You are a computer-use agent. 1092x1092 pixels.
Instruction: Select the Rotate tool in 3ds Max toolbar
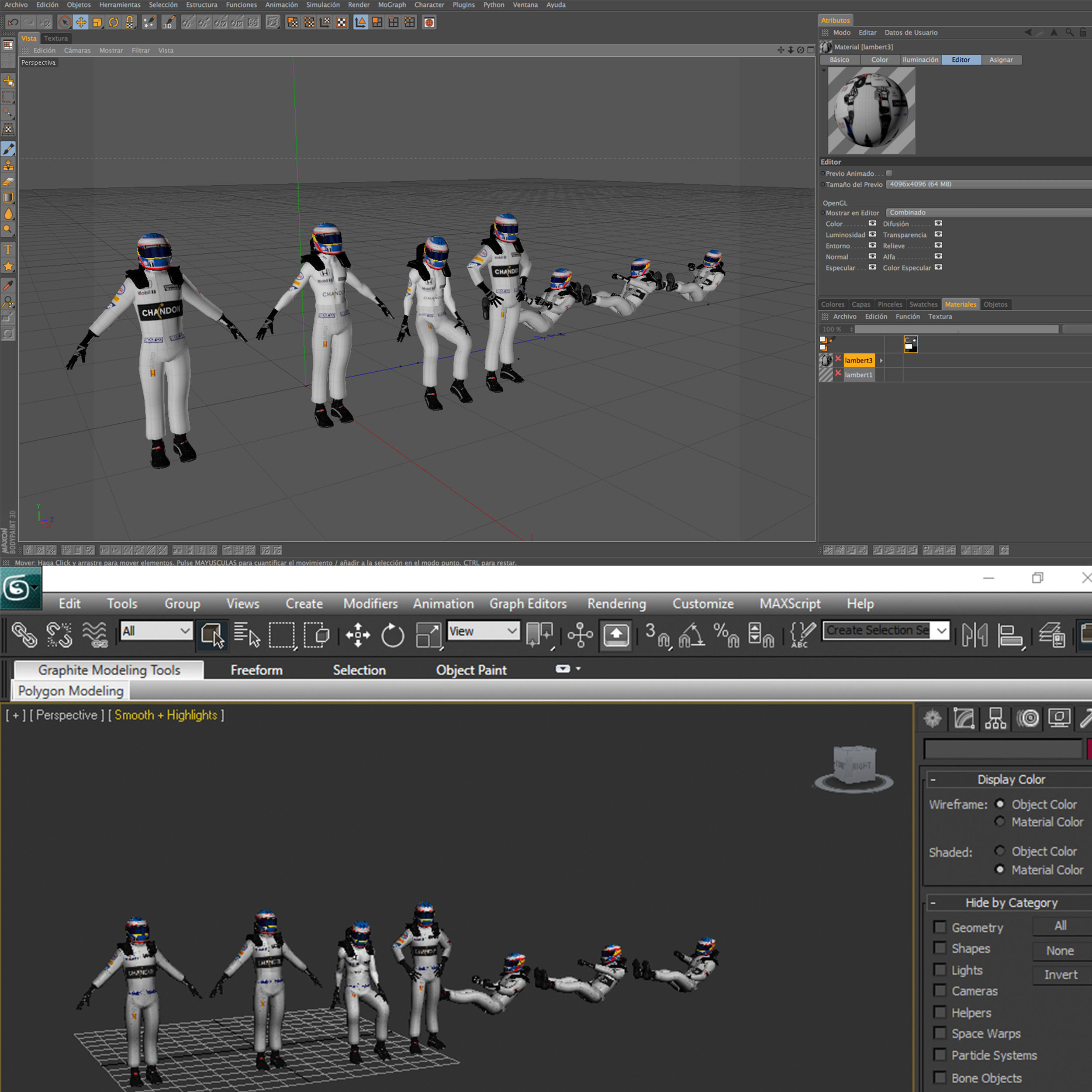392,635
